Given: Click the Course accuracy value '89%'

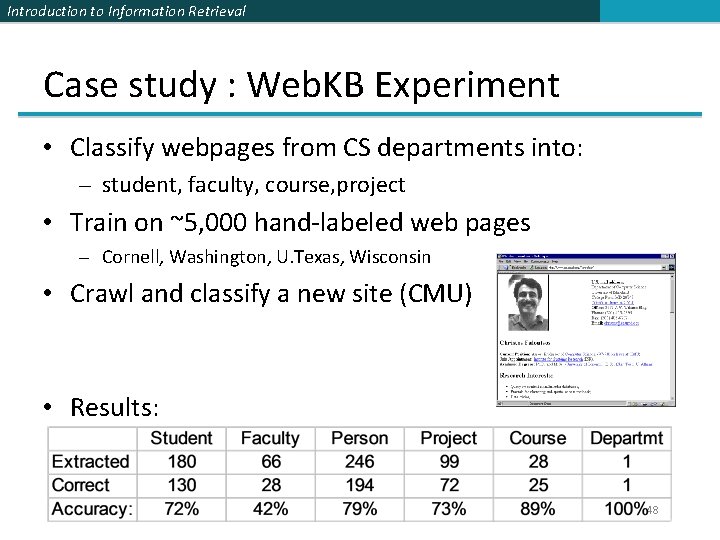Looking at the screenshot, I should 538,509.
